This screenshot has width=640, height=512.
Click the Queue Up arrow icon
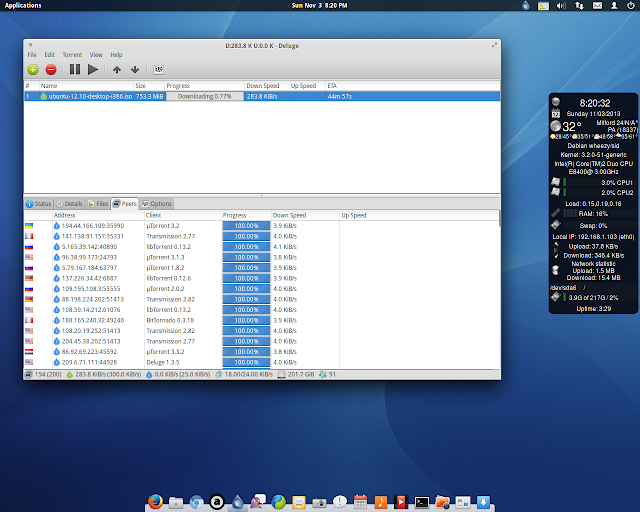tap(117, 69)
